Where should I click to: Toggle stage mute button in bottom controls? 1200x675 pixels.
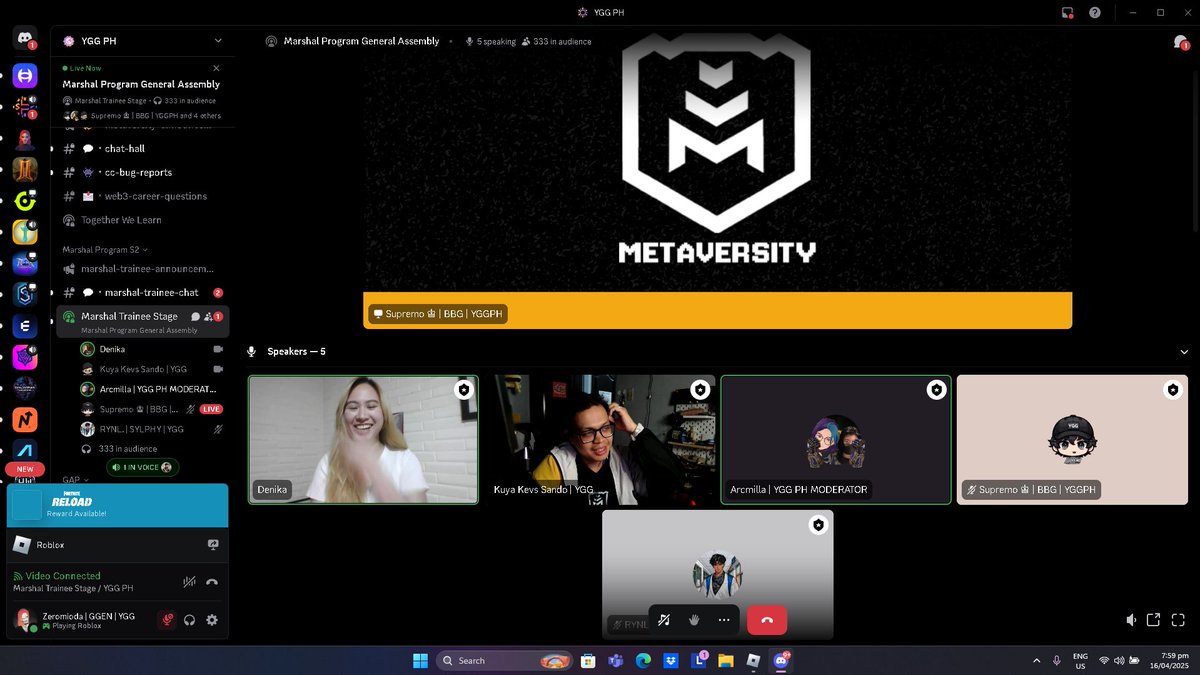pyautogui.click(x=663, y=620)
